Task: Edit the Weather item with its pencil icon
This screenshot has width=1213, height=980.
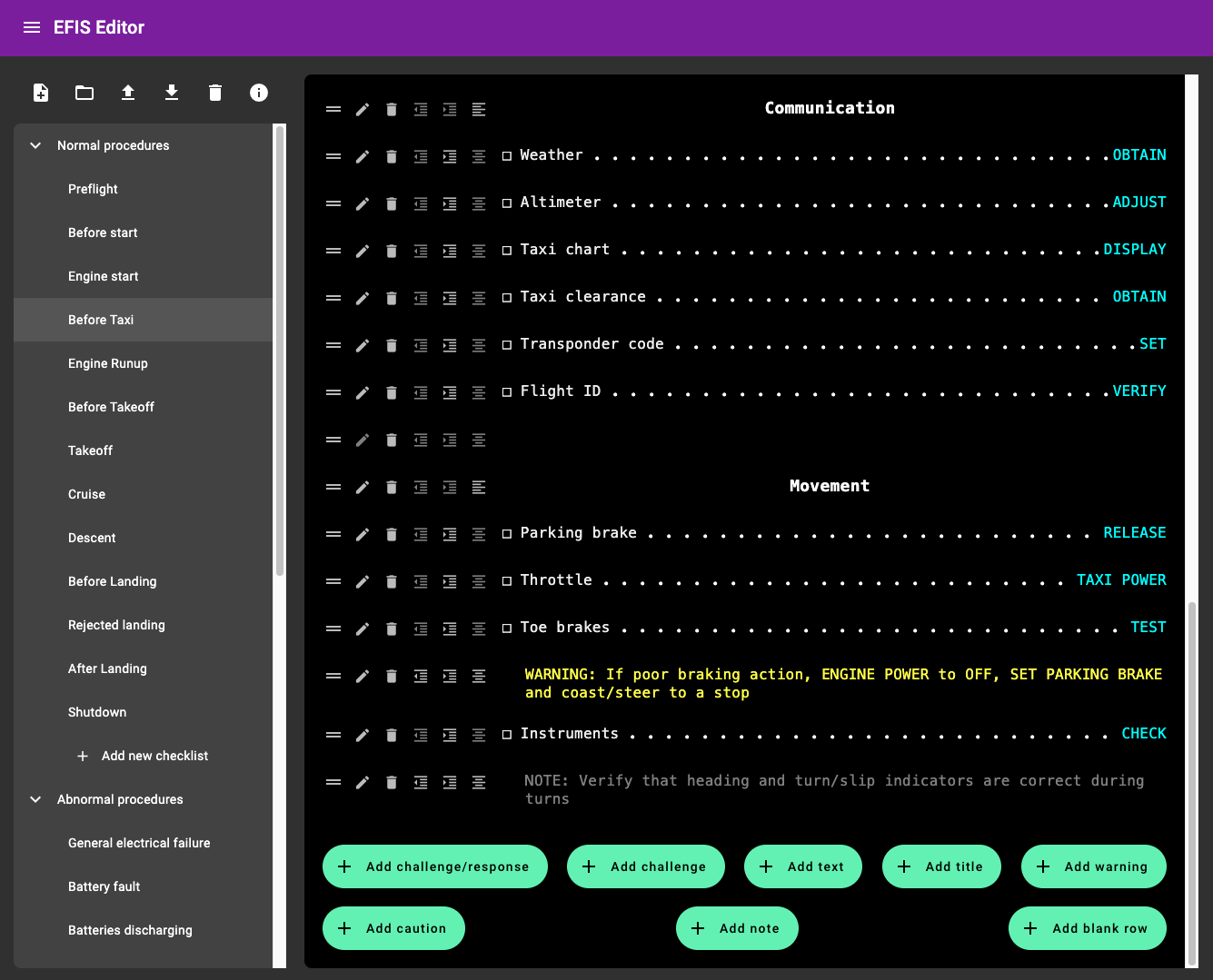Action: click(363, 156)
